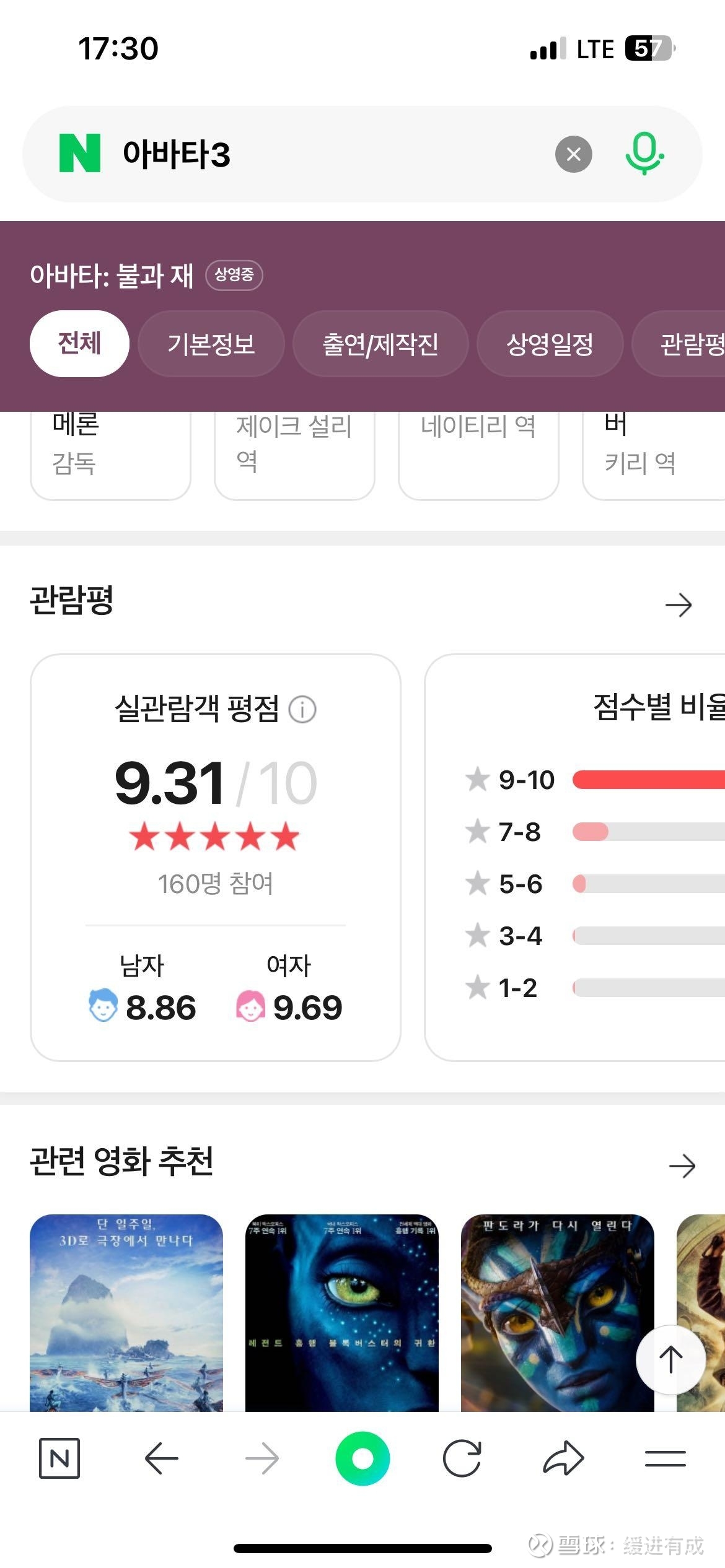This screenshot has width=725, height=1568.
Task: Open hamburger menu in bottom bar
Action: [x=665, y=1458]
